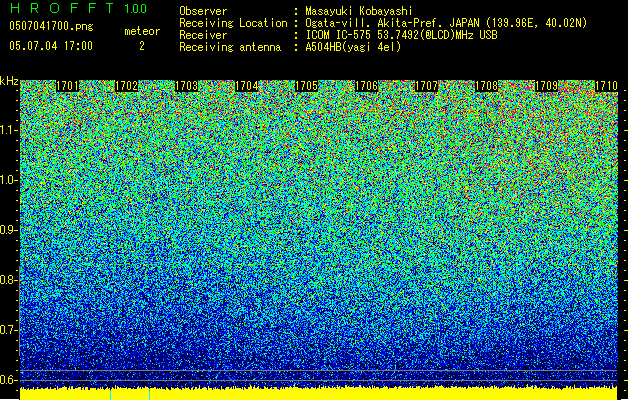The width and height of the screenshot is (629, 400).
Task: Click the 1706 time marker
Action: coord(366,86)
